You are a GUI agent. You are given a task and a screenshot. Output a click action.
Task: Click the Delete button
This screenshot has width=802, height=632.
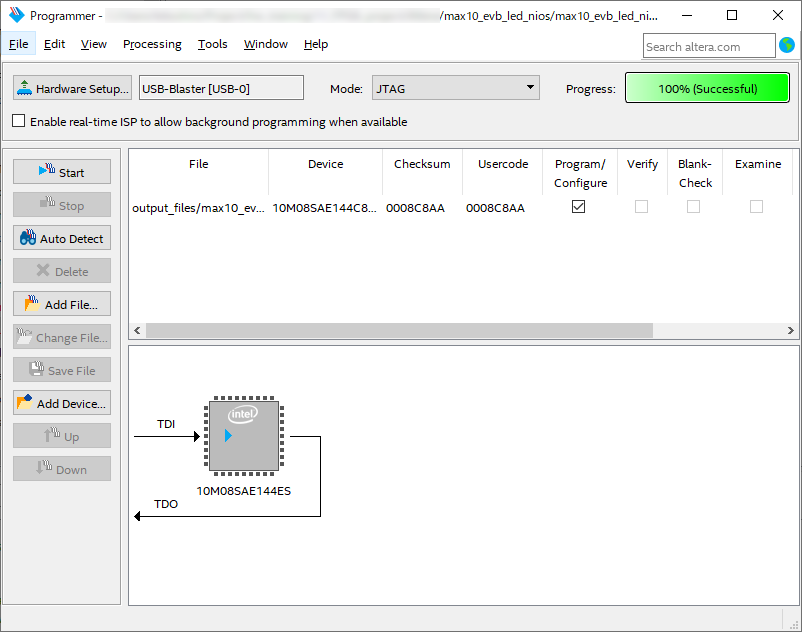[x=62, y=271]
